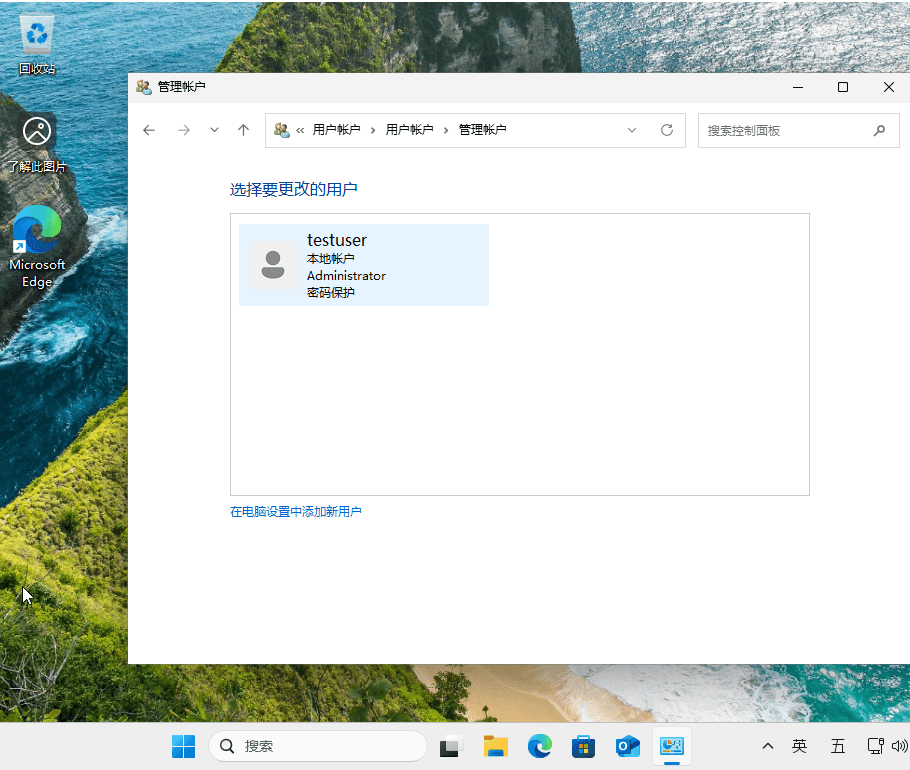
Task: Toggle the 英 input language indicator
Action: 799,746
